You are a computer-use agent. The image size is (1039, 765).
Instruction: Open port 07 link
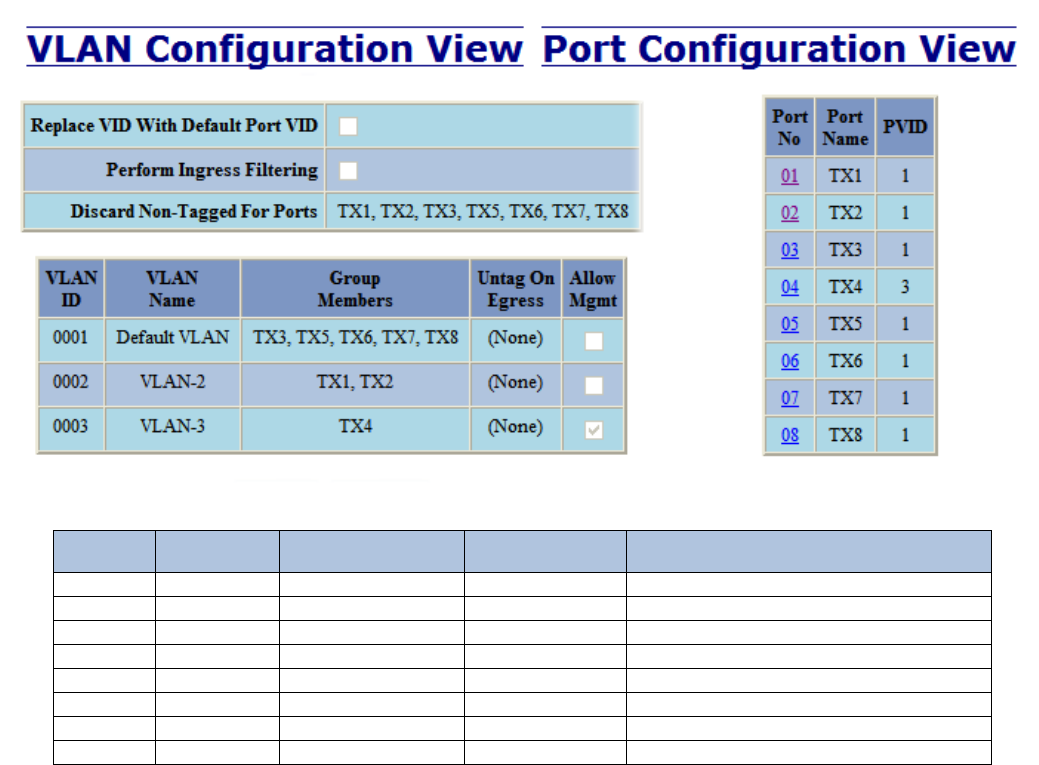pyautogui.click(x=789, y=398)
